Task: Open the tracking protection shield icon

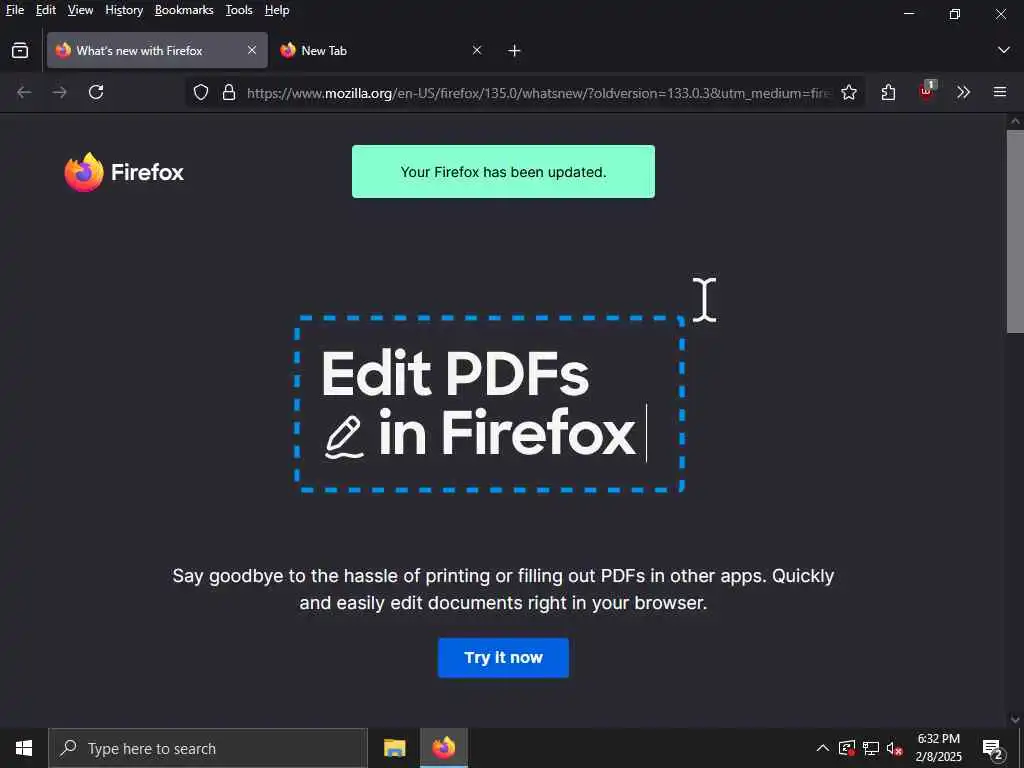Action: pyautogui.click(x=201, y=93)
